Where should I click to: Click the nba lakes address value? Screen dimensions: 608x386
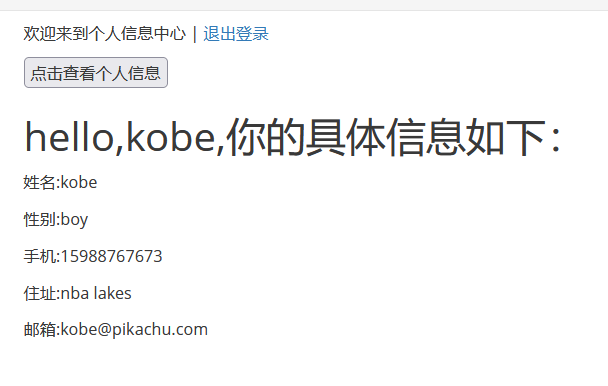point(96,293)
